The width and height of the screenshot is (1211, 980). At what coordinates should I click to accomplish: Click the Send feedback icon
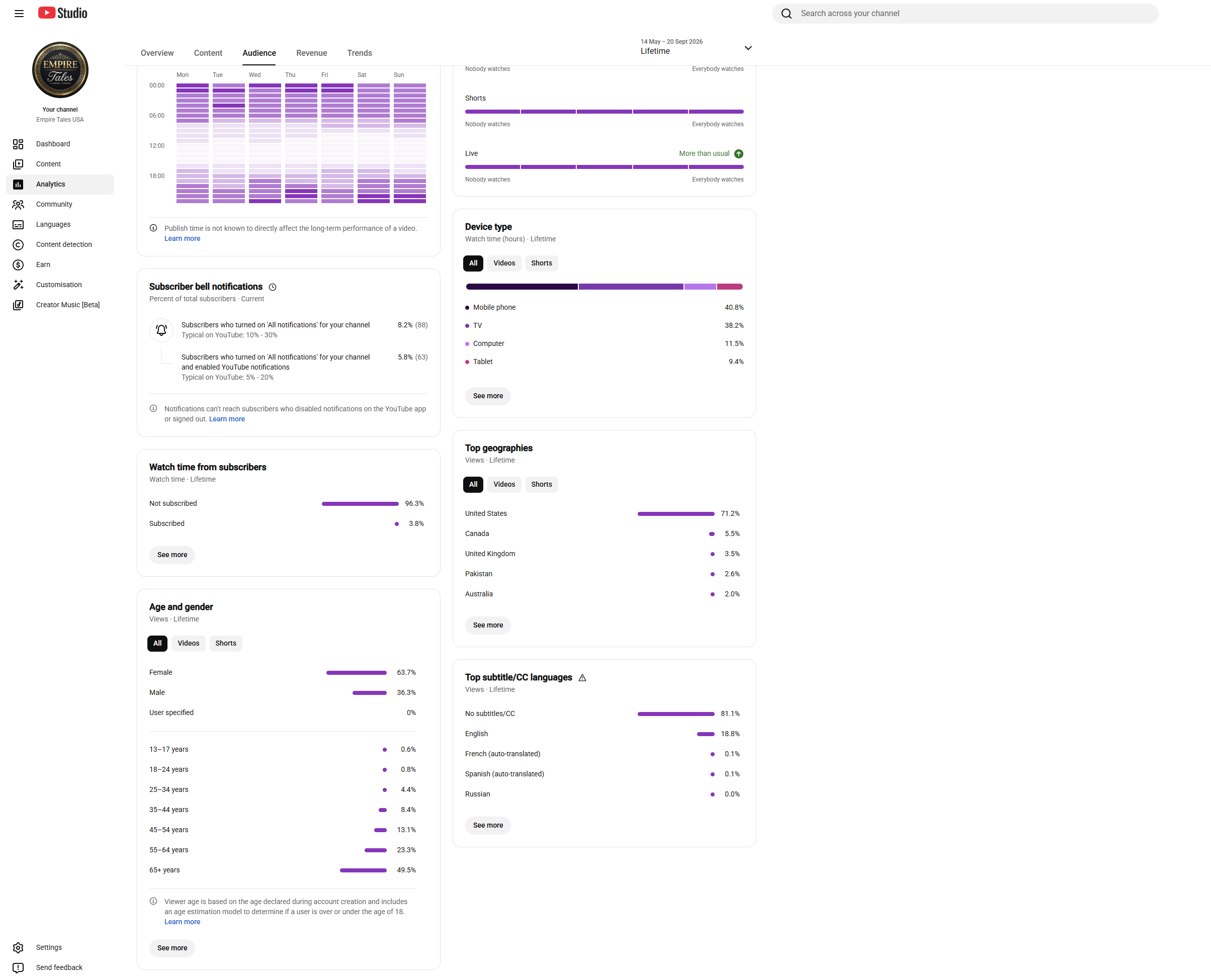(18, 967)
